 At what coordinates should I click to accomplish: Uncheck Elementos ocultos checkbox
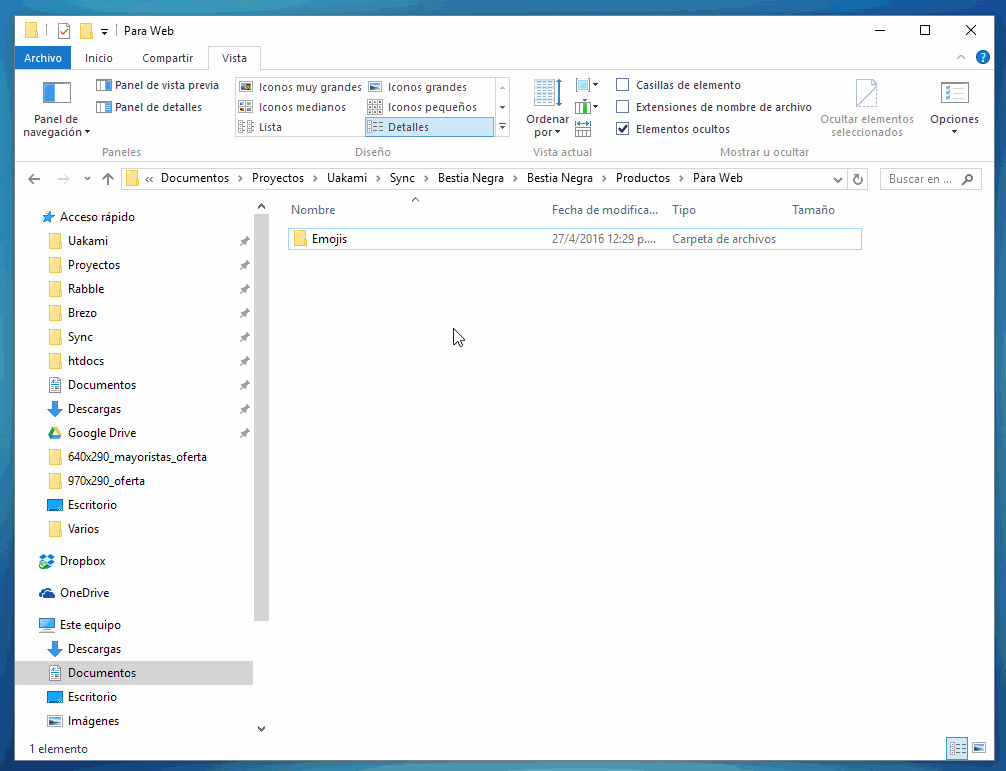point(622,128)
